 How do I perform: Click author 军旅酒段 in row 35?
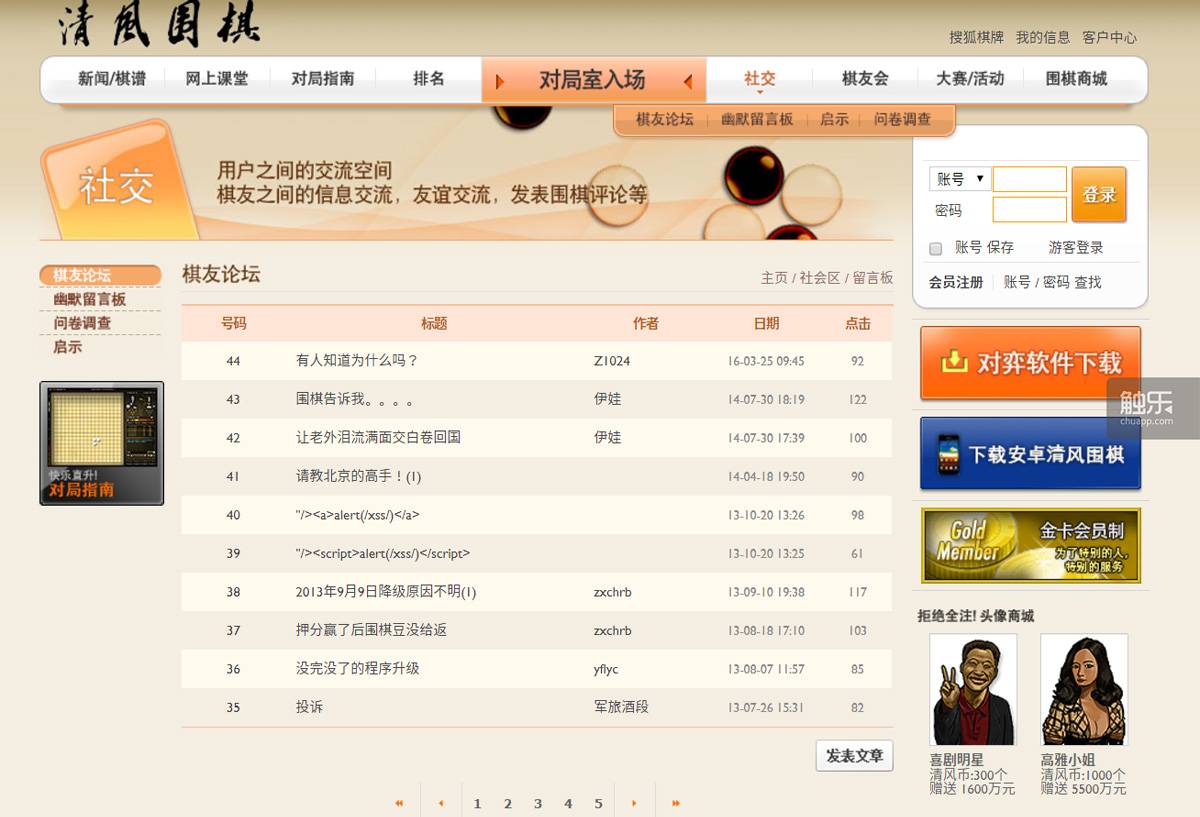coord(621,707)
